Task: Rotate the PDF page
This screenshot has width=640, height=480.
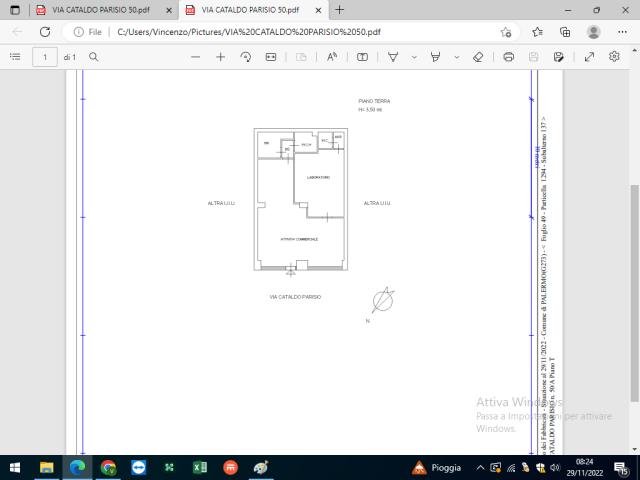Action: [x=246, y=57]
